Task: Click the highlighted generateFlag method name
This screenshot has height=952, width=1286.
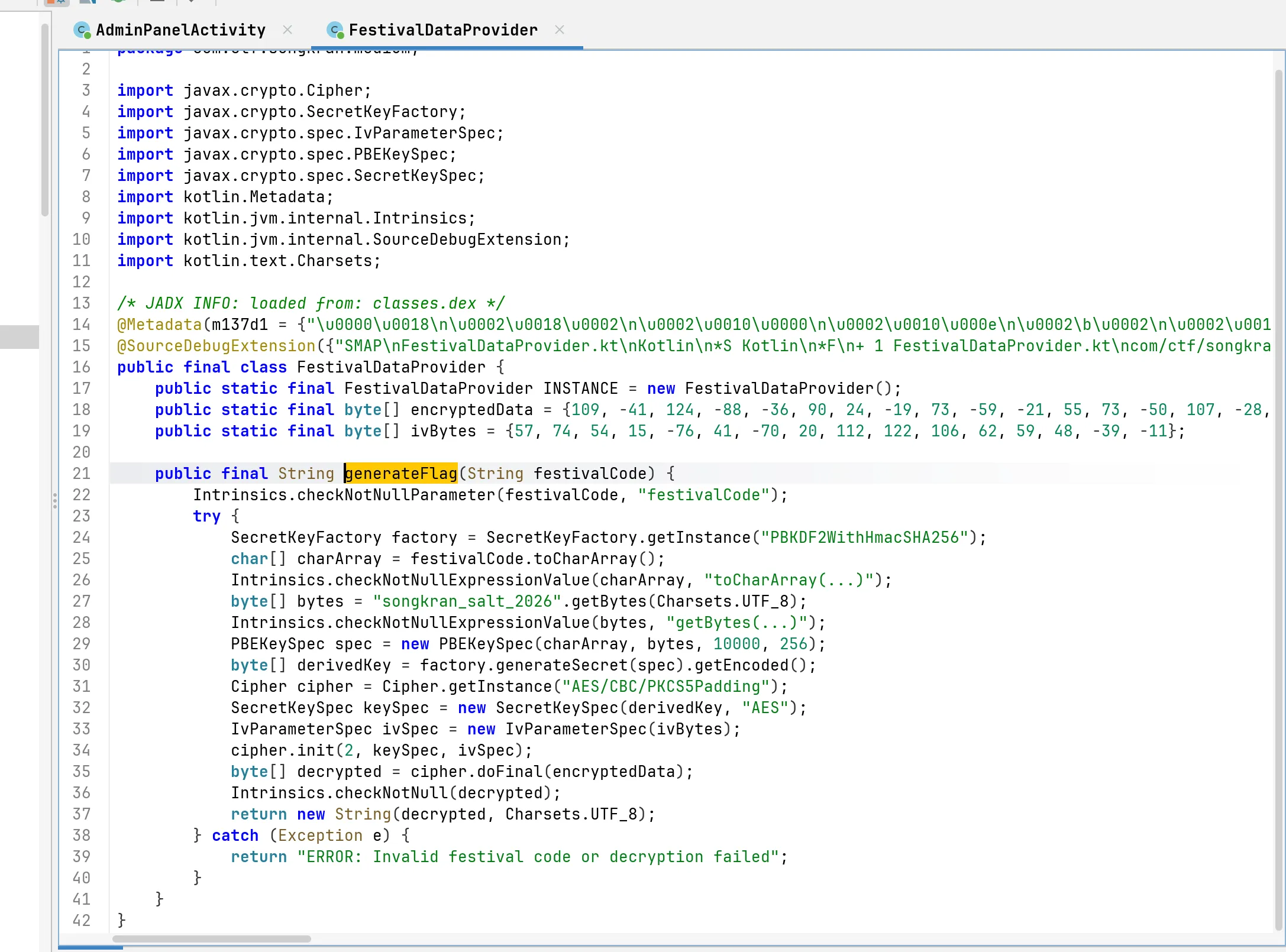Action: tap(401, 474)
